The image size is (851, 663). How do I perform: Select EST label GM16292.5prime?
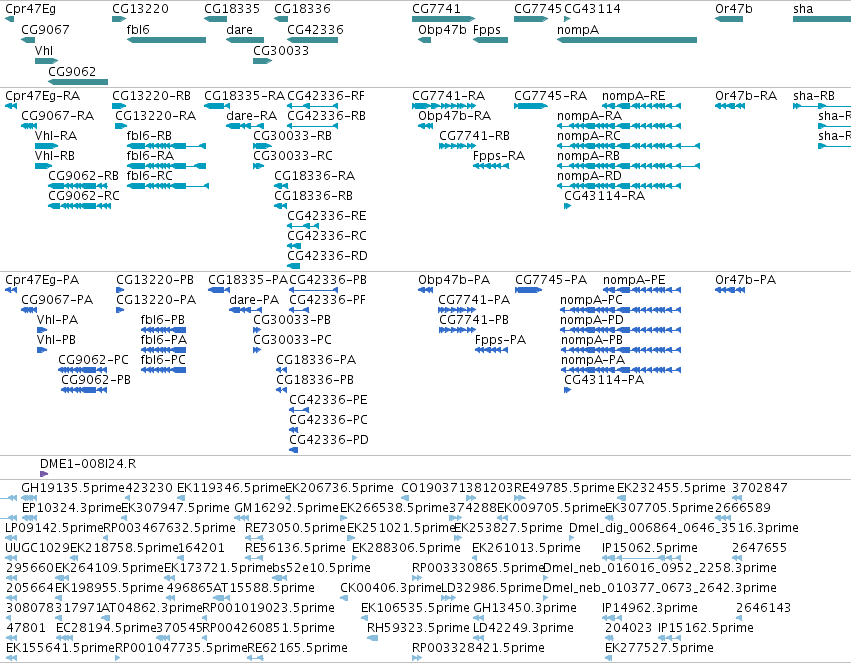[x=286, y=508]
